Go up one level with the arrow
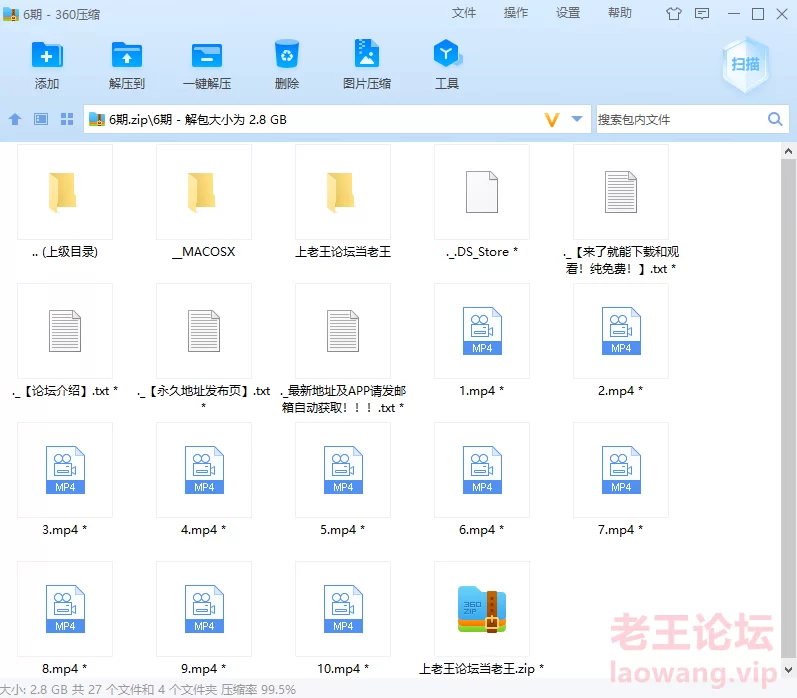797x698 pixels. coord(15,119)
